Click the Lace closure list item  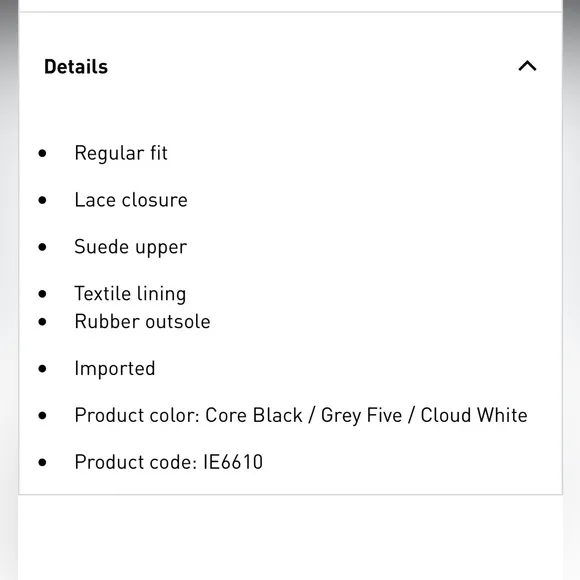tap(131, 200)
